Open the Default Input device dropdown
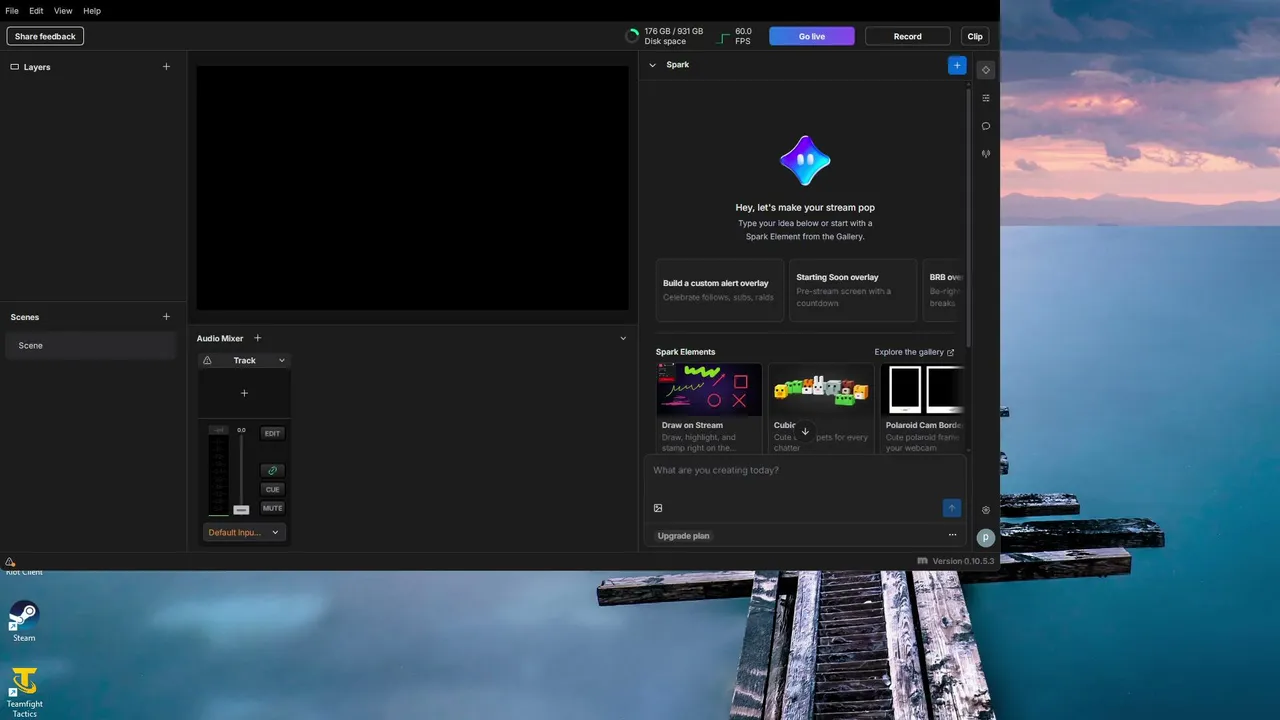Screen dimensions: 1280x720 tap(244, 532)
